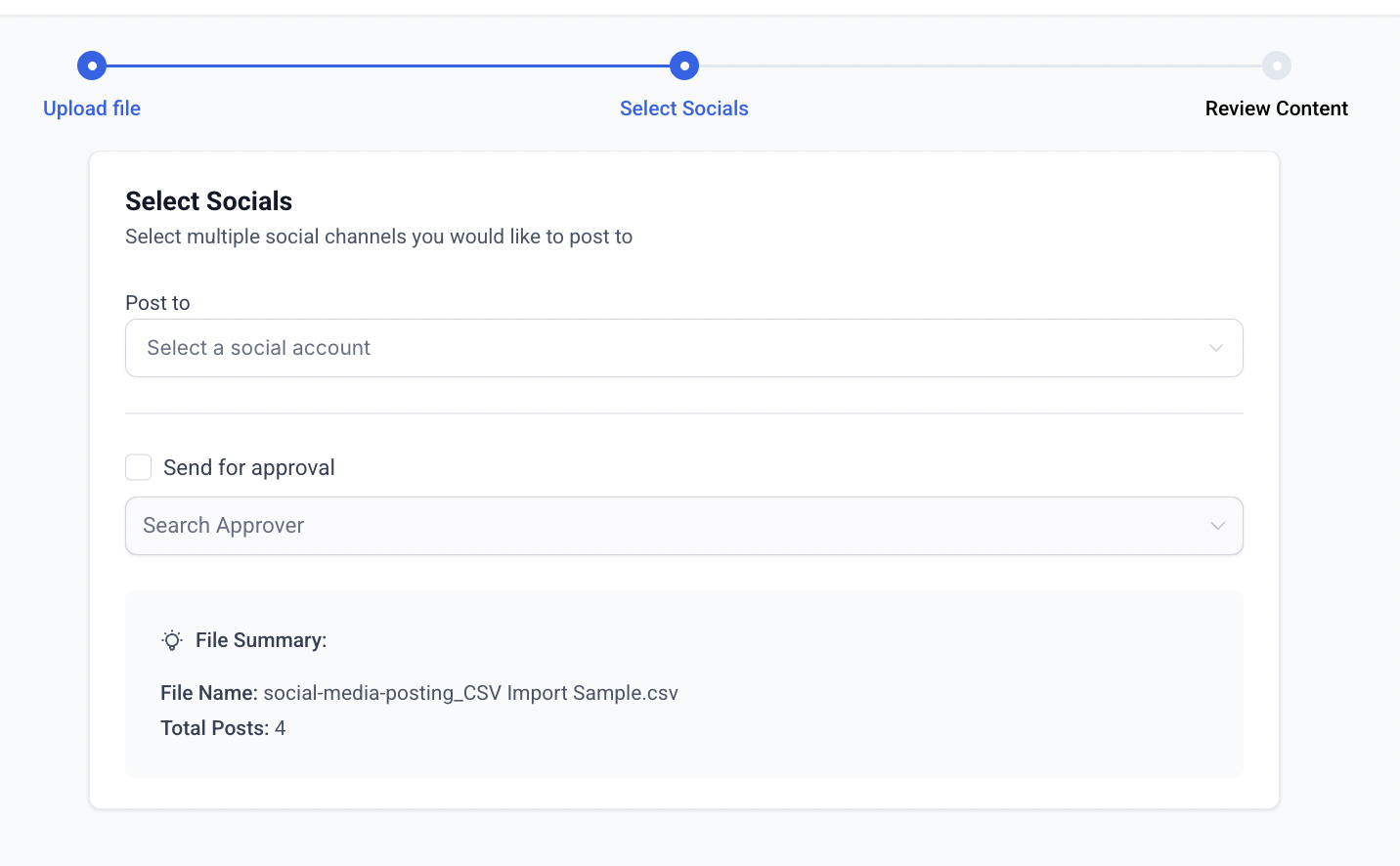Go back to the Upload file step label
This screenshot has height=866, width=1400.
(x=92, y=108)
